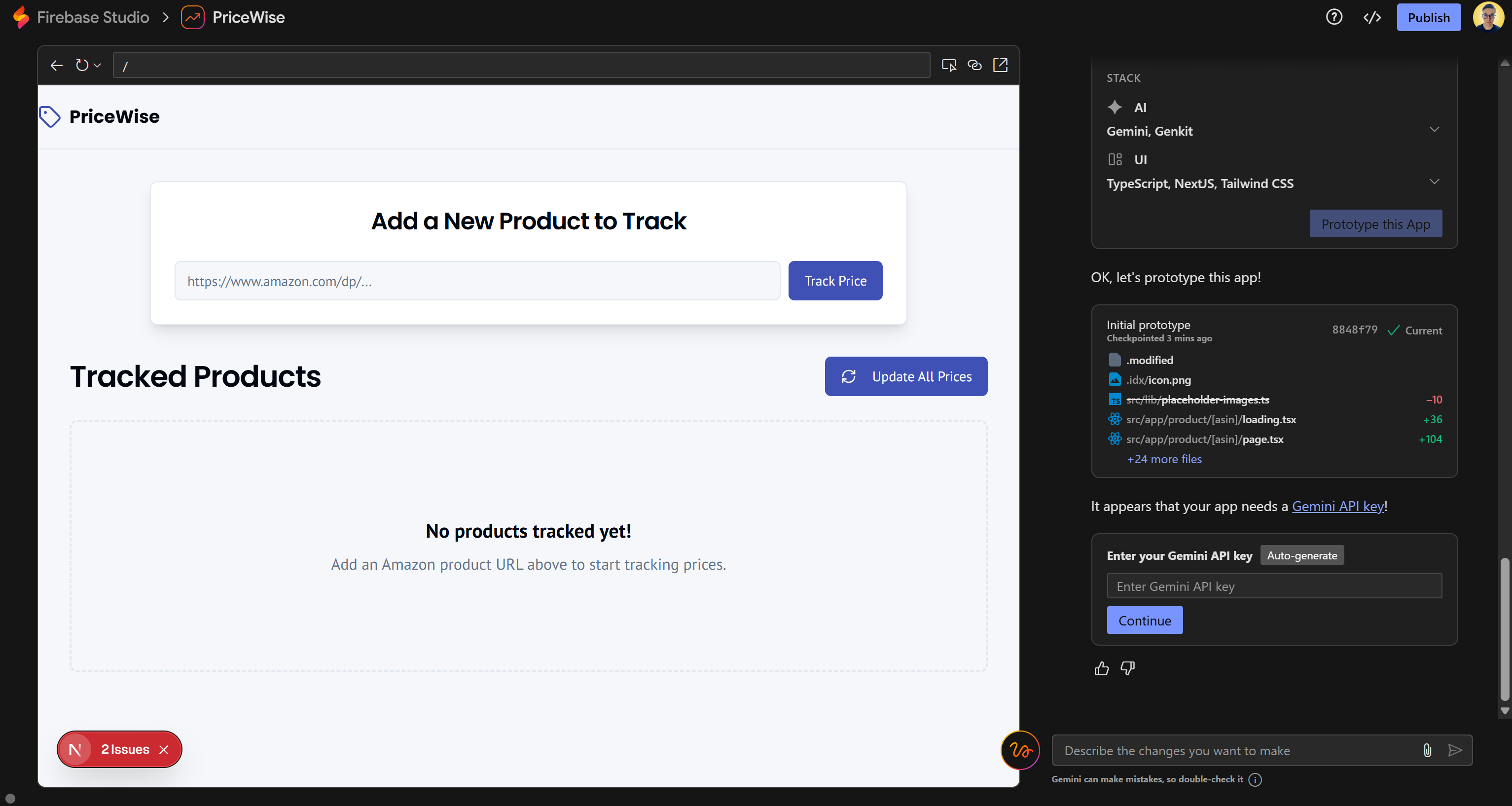This screenshot has height=806, width=1512.
Task: Open preview in new window icon
Action: coord(1000,65)
